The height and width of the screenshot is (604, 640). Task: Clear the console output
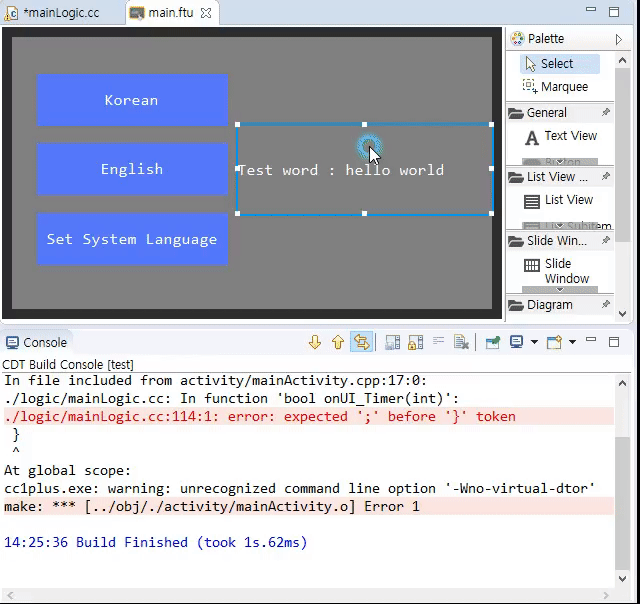[x=461, y=342]
